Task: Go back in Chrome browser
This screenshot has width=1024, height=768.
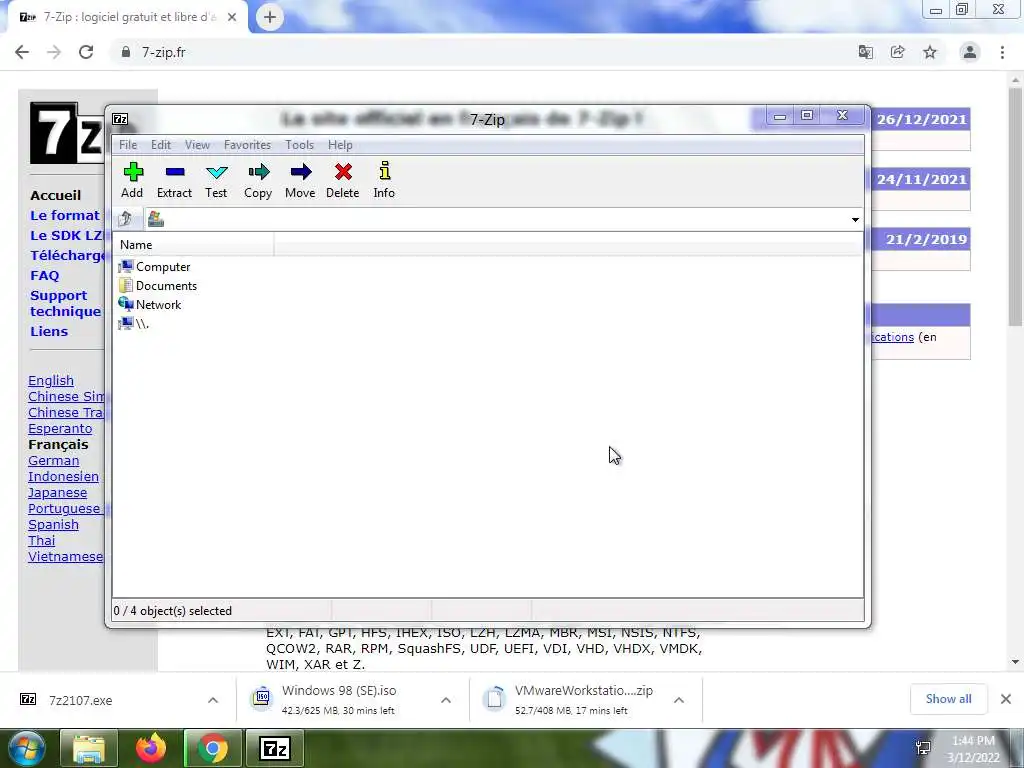Action: click(x=22, y=52)
